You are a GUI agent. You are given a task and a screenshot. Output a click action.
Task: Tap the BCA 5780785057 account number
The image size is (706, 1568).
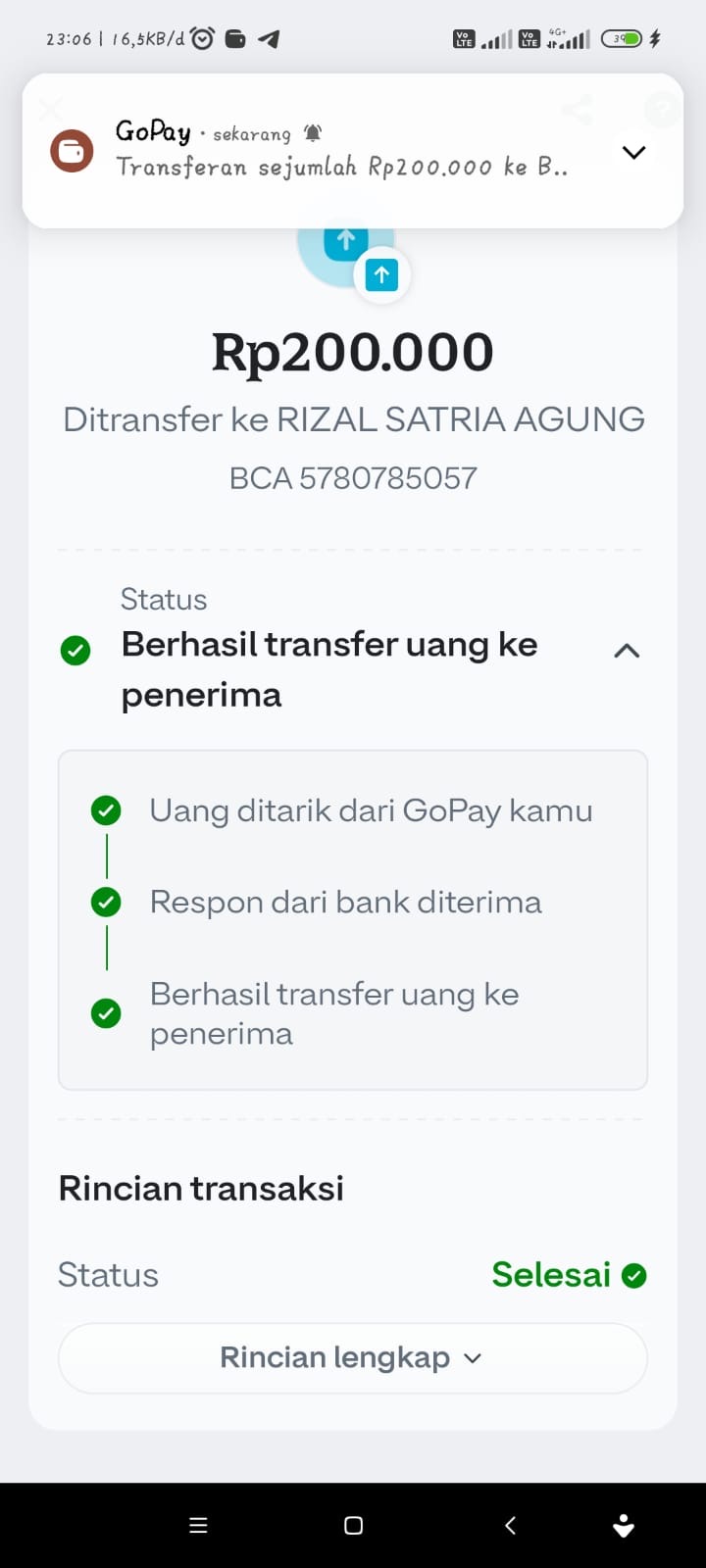(353, 478)
